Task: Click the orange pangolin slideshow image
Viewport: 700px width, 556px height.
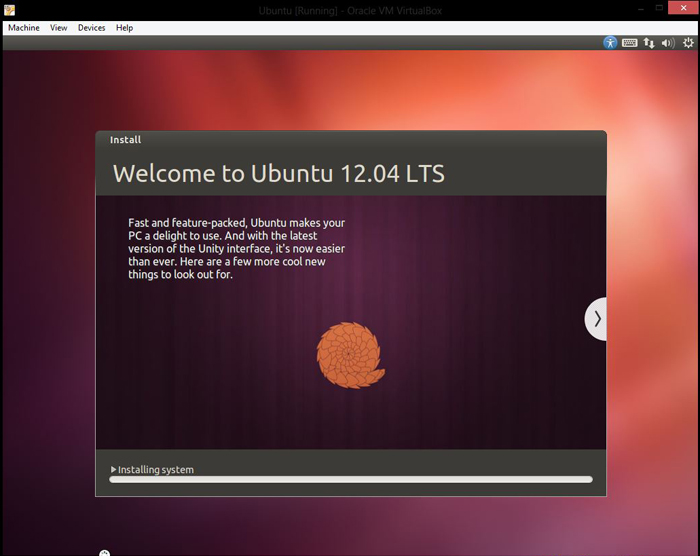Action: [350, 355]
